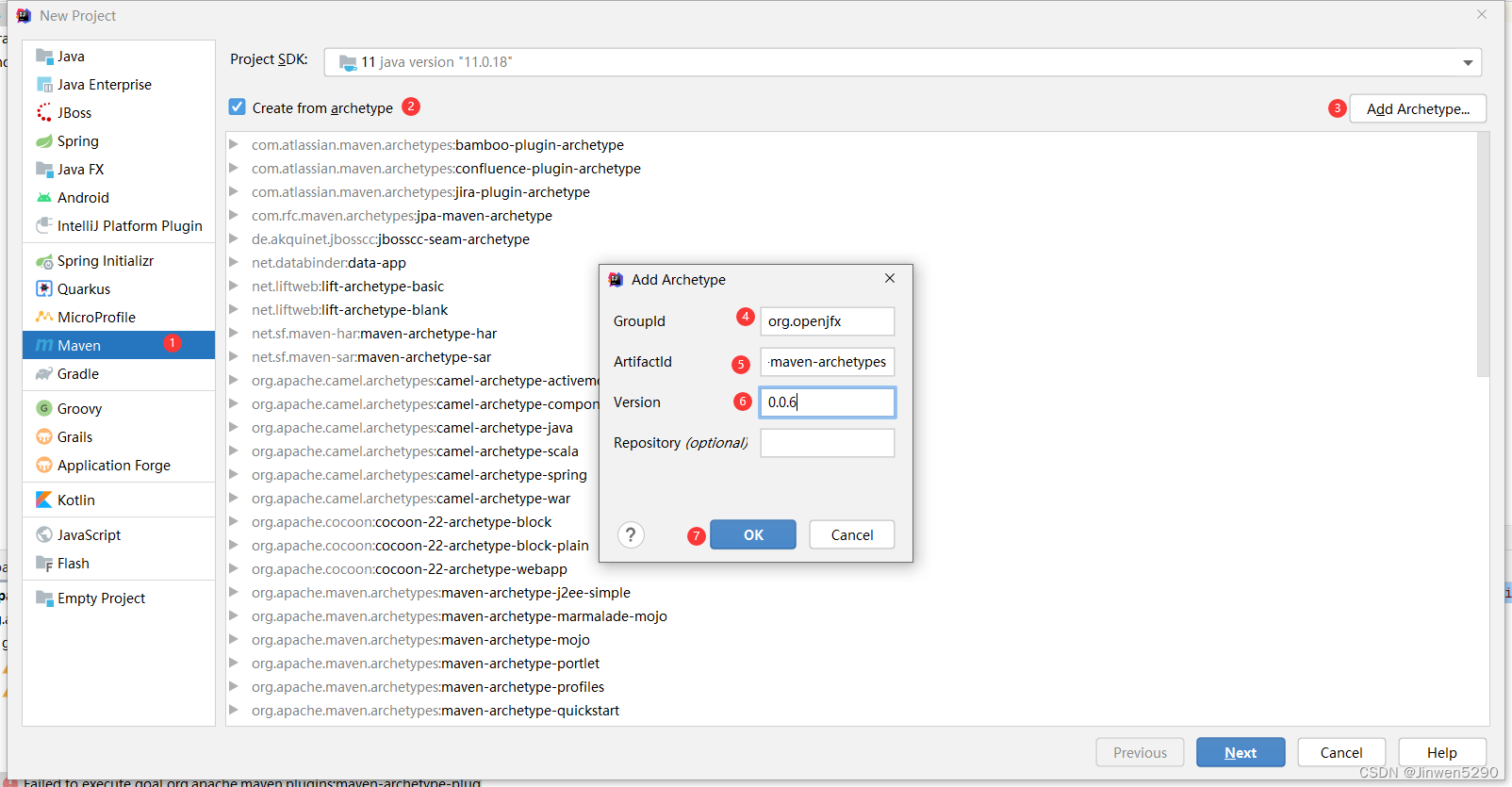Pick the Kotlin icon
The image size is (1512, 787).
(44, 500)
